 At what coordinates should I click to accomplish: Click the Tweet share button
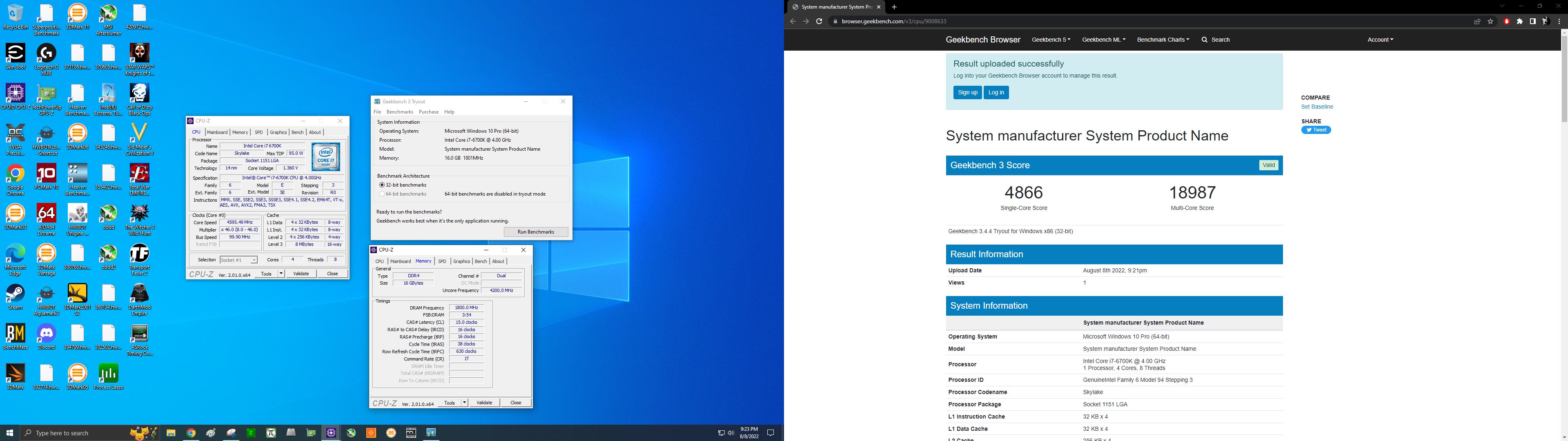(x=1315, y=130)
